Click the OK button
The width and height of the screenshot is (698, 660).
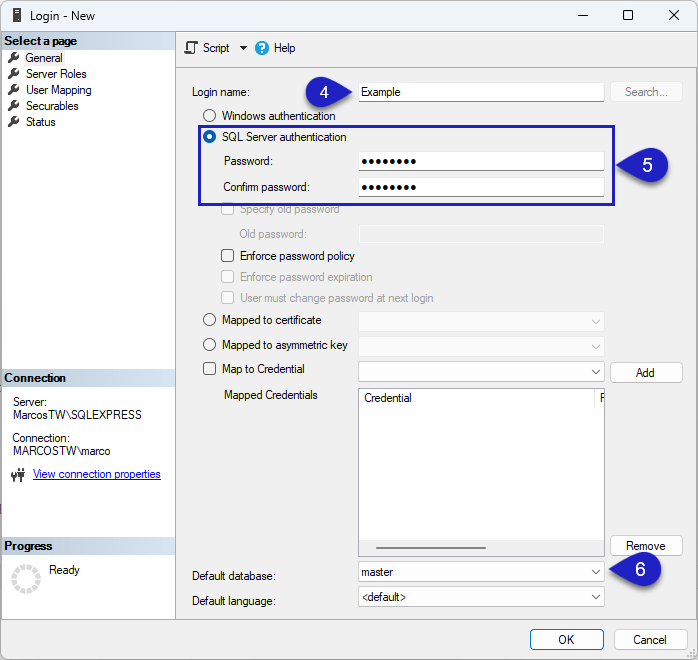click(566, 639)
